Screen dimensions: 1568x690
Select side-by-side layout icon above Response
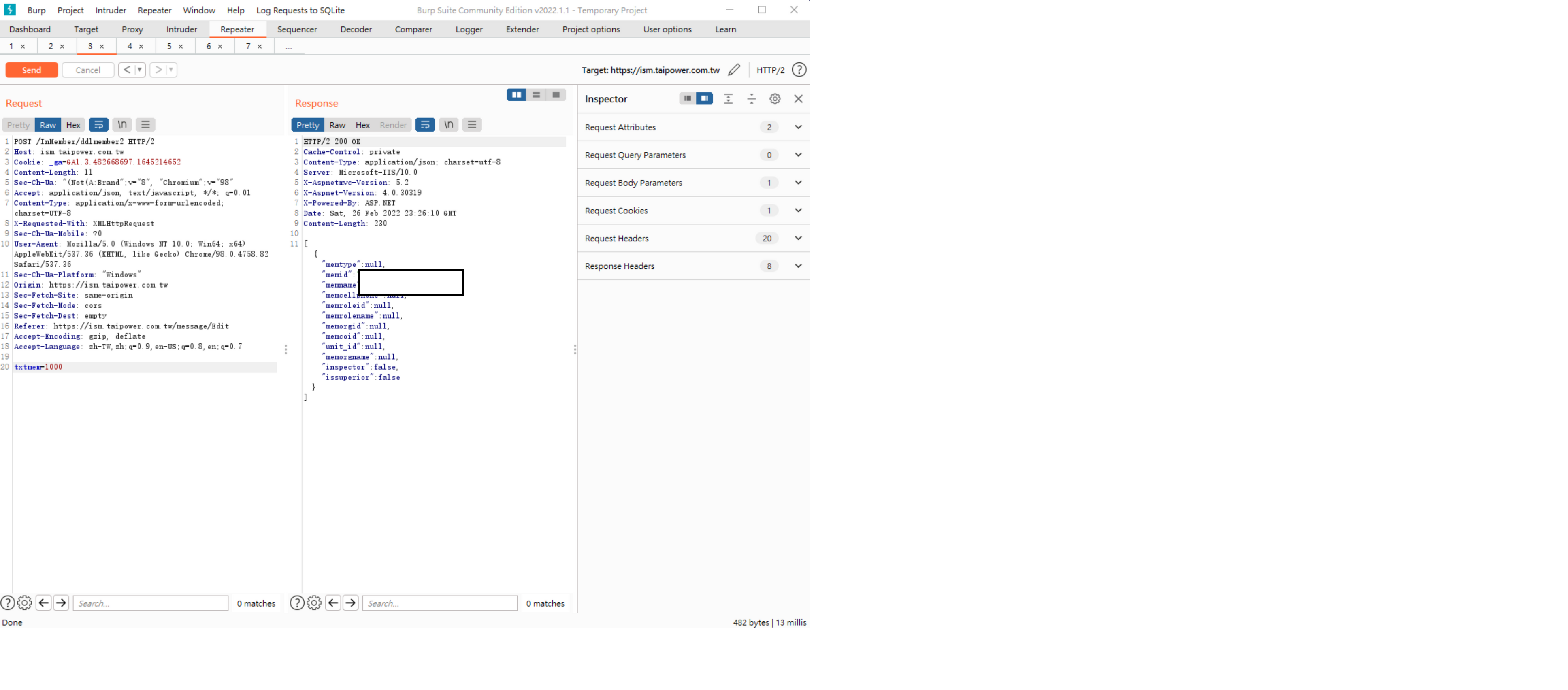[516, 95]
